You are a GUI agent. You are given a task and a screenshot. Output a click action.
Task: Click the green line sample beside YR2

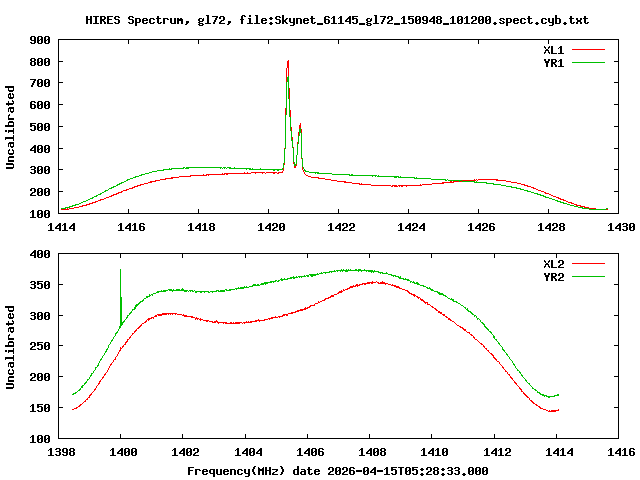(x=589, y=276)
